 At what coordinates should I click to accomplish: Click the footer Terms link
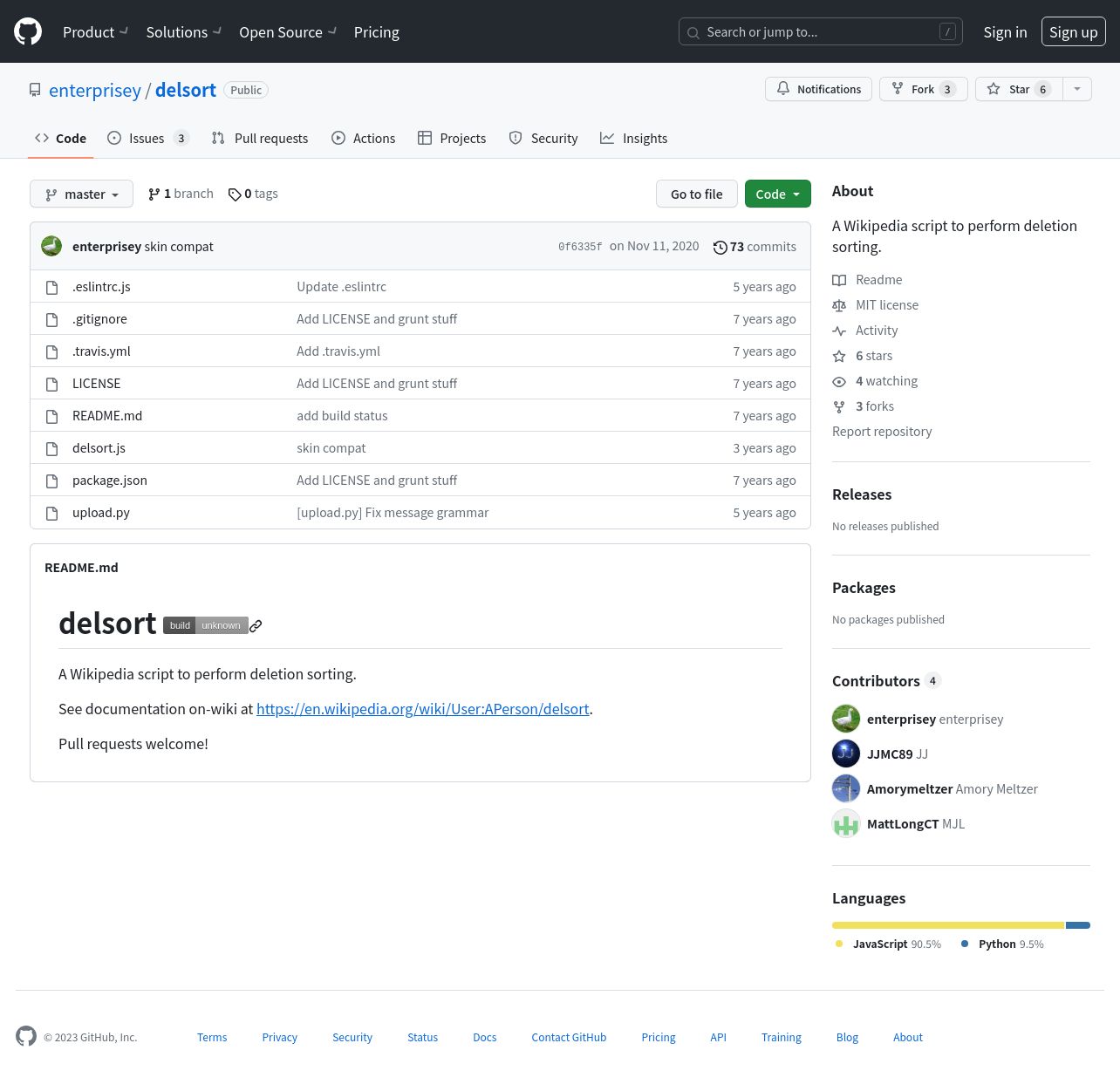212,1037
